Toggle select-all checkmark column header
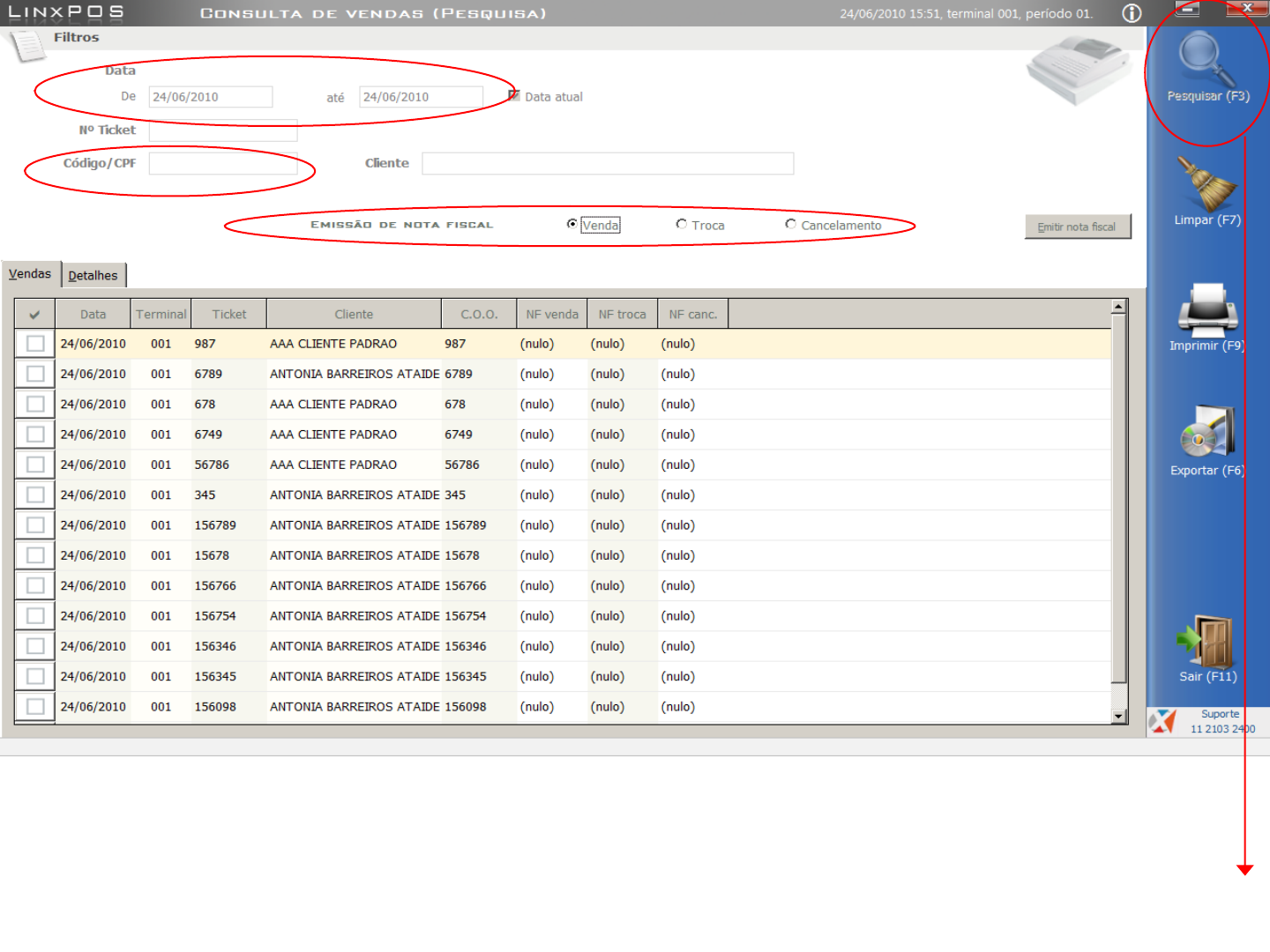This screenshot has width=1270, height=952. tap(34, 314)
